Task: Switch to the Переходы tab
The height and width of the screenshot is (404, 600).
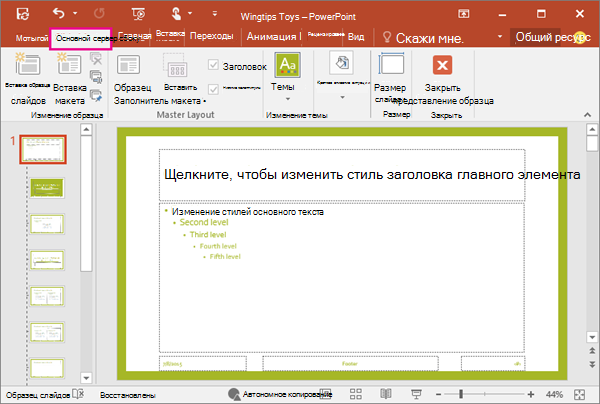Action: [x=212, y=36]
